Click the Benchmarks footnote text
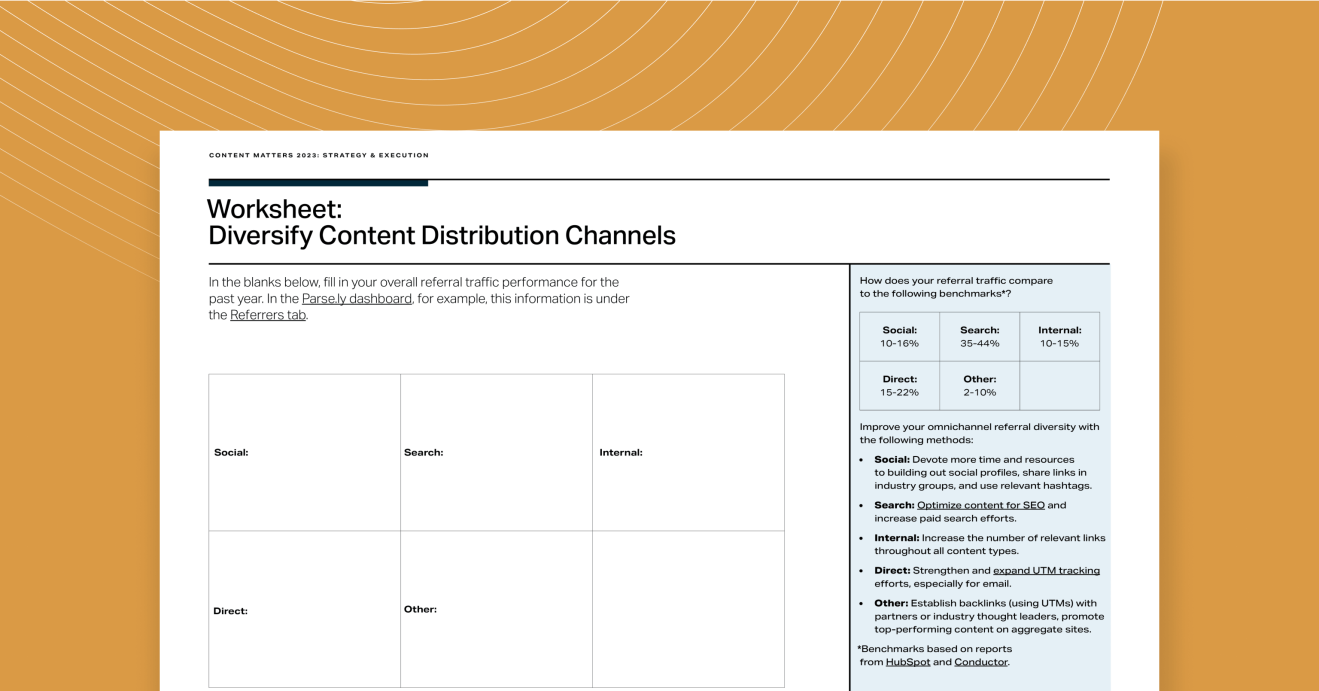The image size is (1319, 691). [x=934, y=655]
